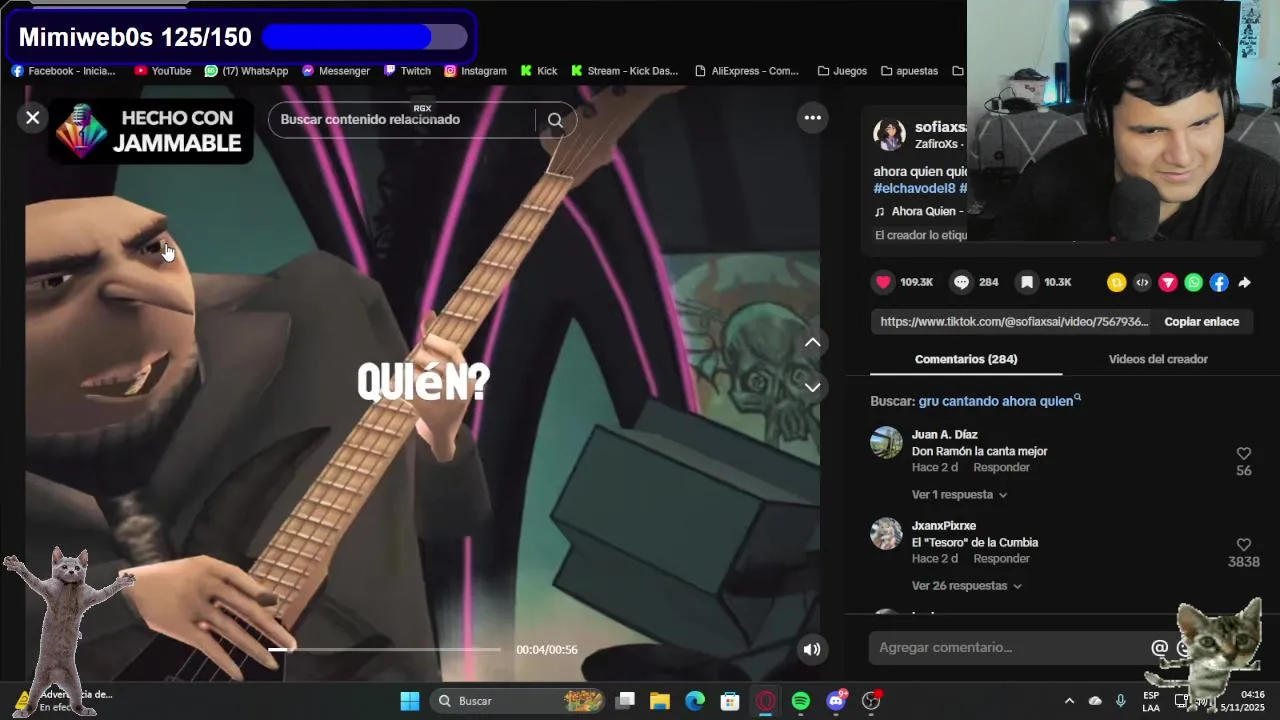
Task: Open AliExpress bookmark
Action: pyautogui.click(x=746, y=71)
